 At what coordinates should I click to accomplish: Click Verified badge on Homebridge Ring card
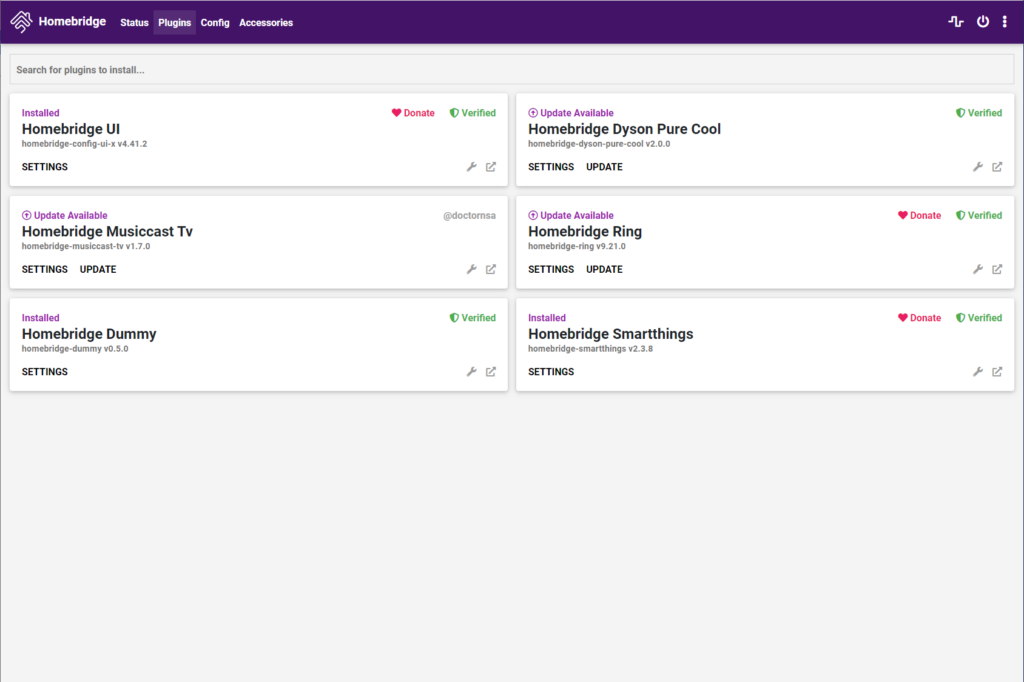click(978, 216)
